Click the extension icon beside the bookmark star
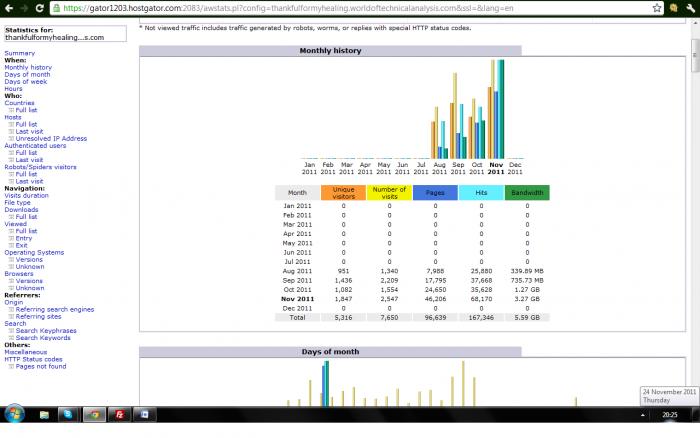This screenshot has height=438, width=700. click(x=674, y=8)
